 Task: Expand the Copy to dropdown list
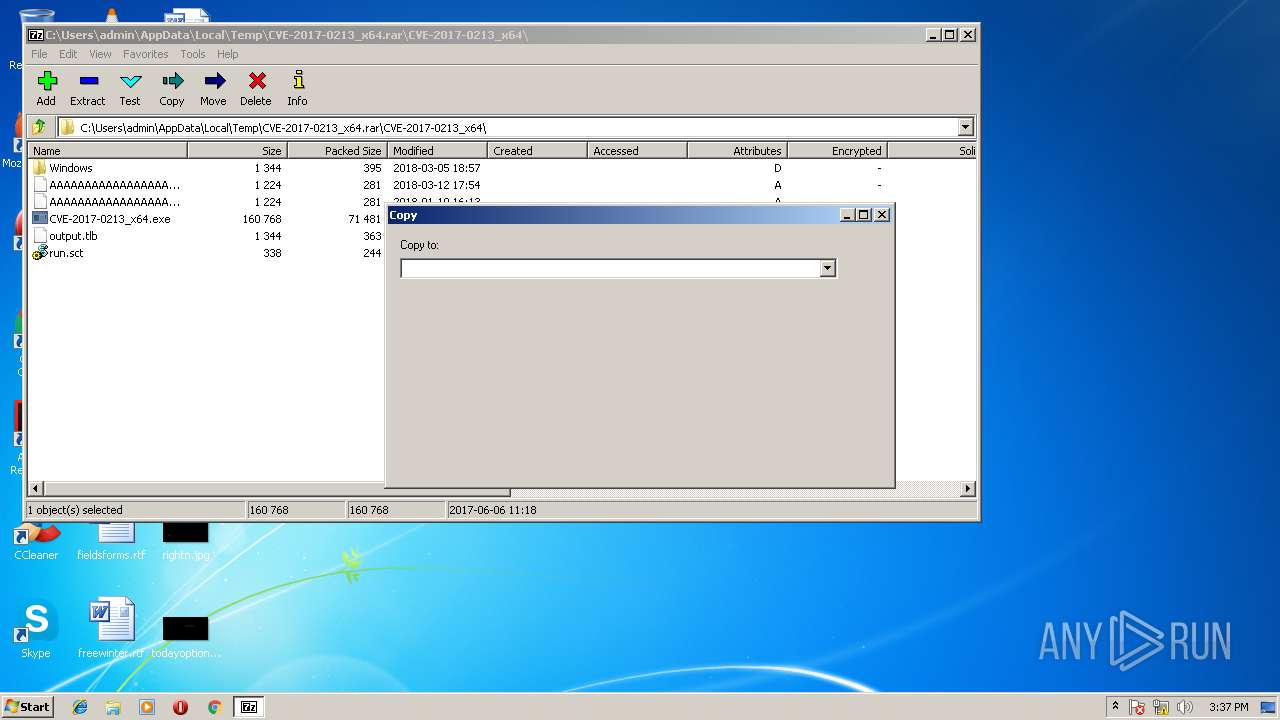827,268
